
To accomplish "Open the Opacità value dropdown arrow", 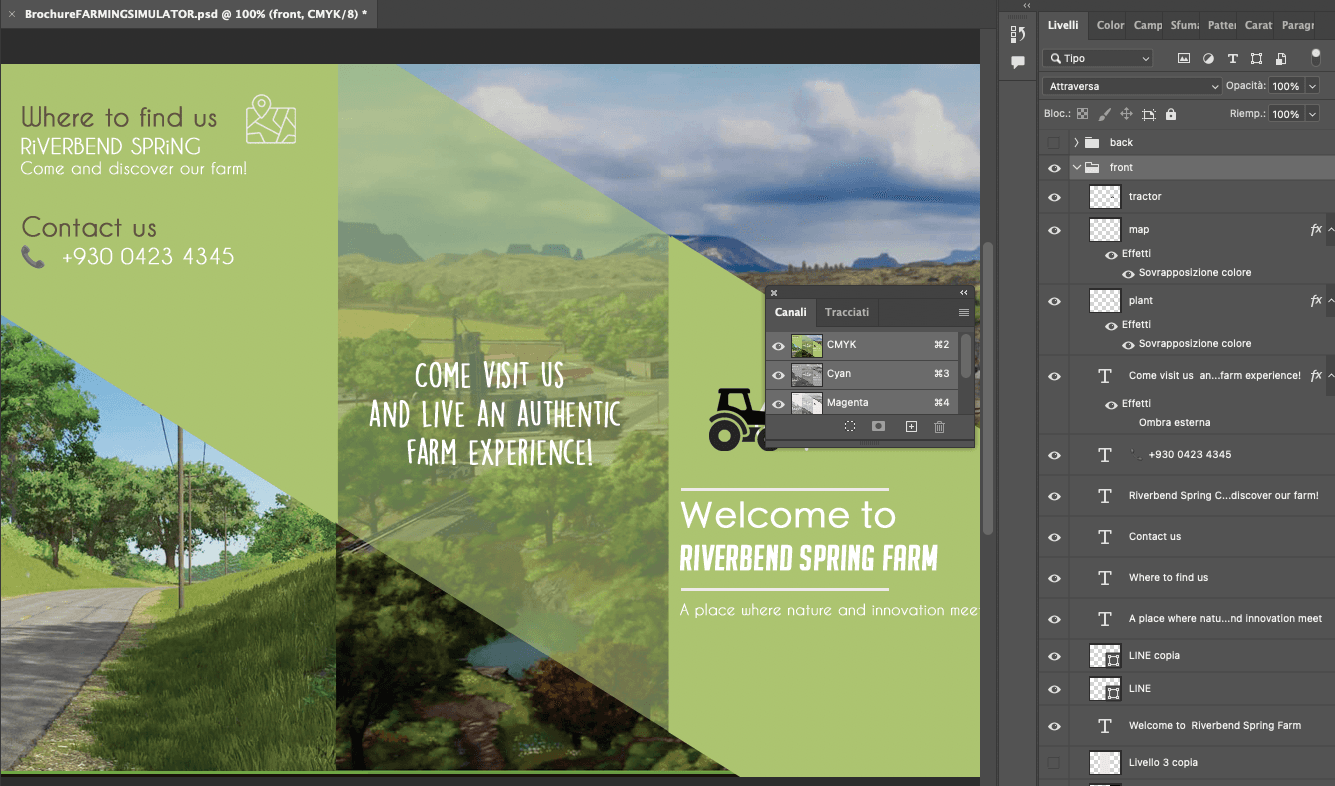I will tap(1310, 87).
